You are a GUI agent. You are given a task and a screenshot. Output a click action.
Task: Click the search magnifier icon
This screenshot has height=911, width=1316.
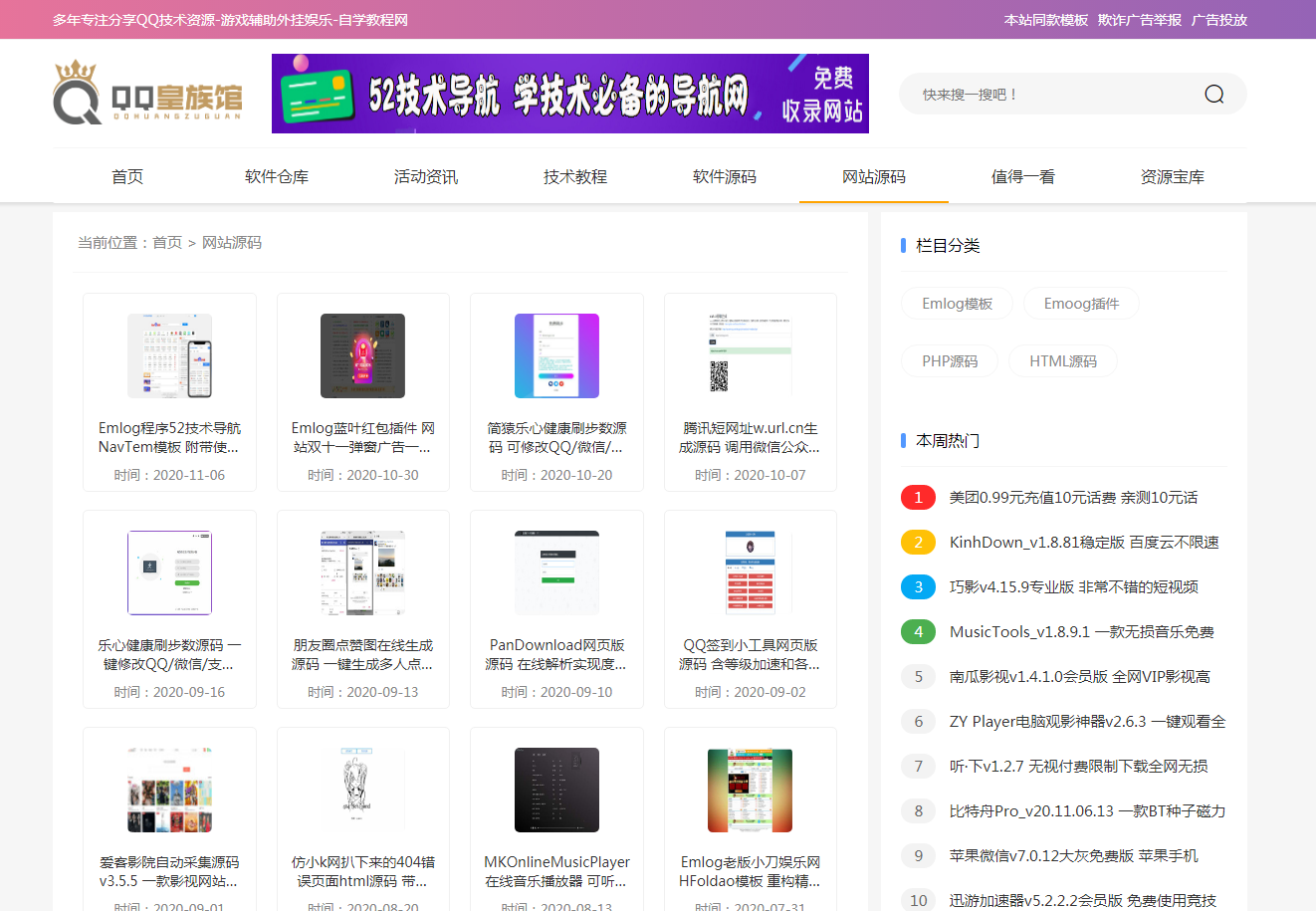(x=1213, y=95)
